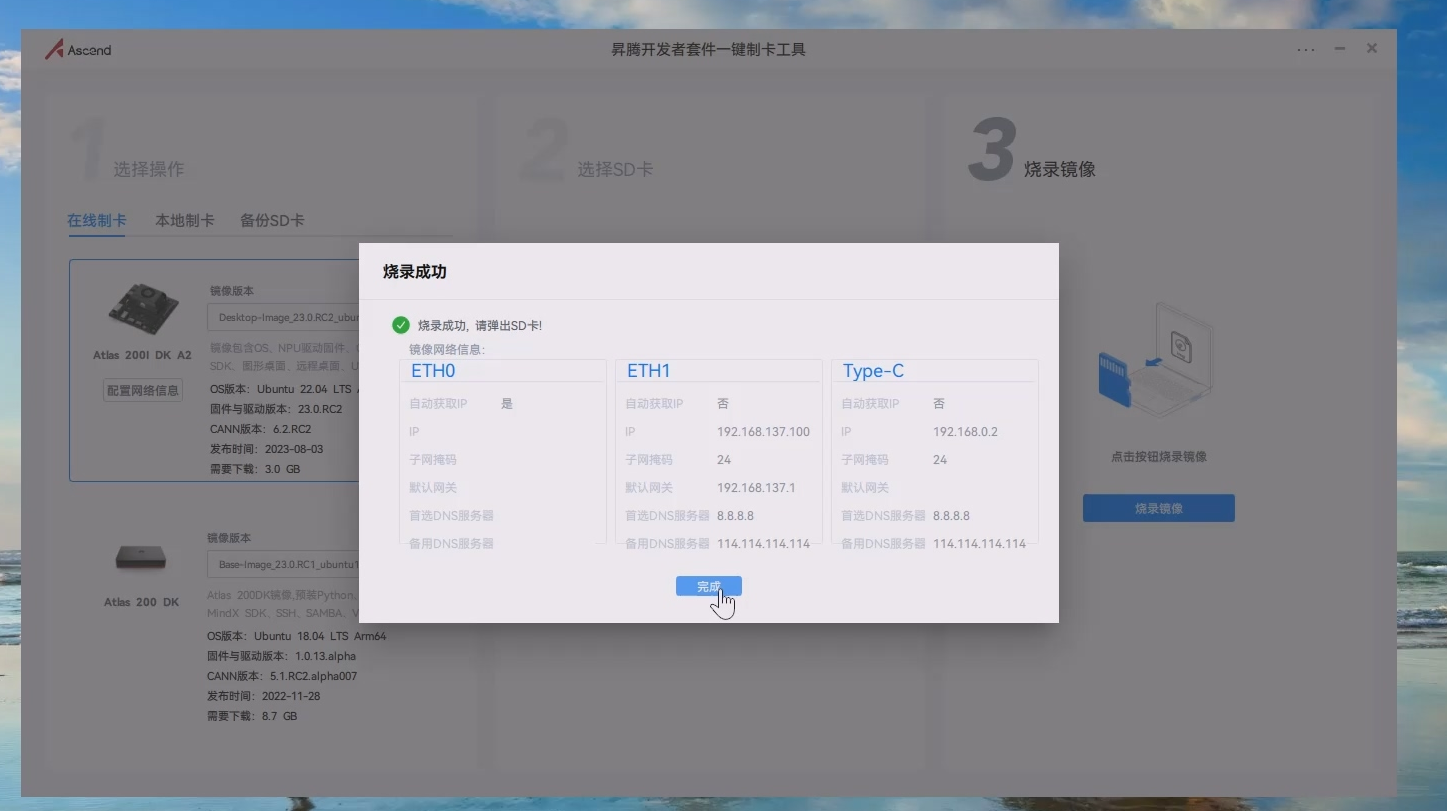Click the 点击按钮烧录镜像 hint text
This screenshot has height=811, width=1447.
pos(1159,457)
